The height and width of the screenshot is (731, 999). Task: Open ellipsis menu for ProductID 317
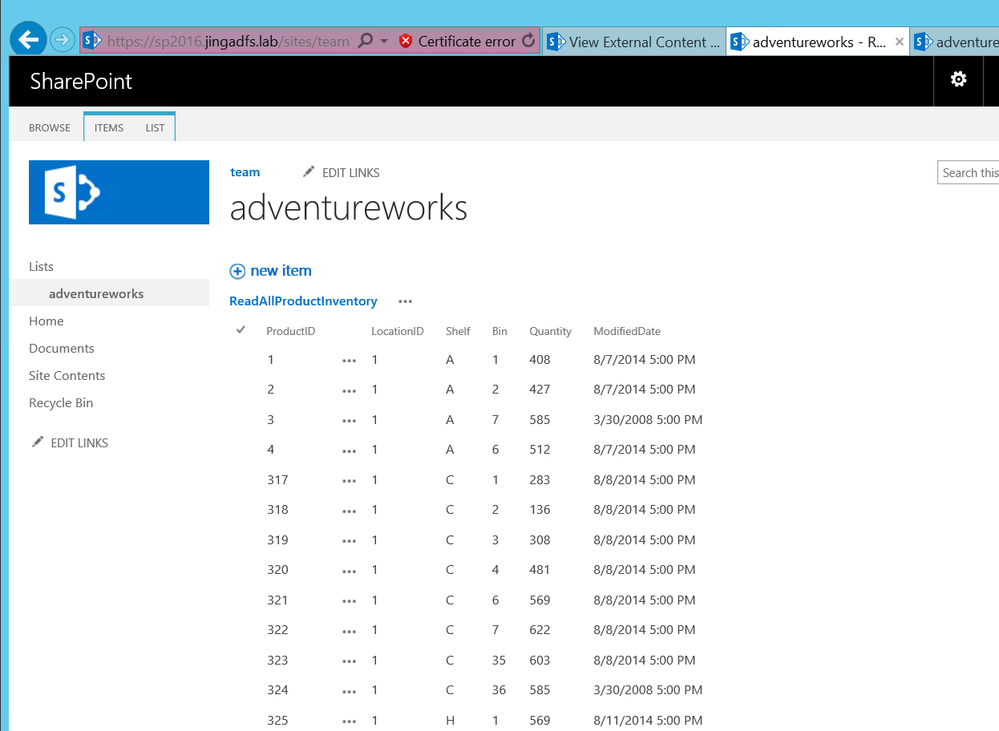349,481
